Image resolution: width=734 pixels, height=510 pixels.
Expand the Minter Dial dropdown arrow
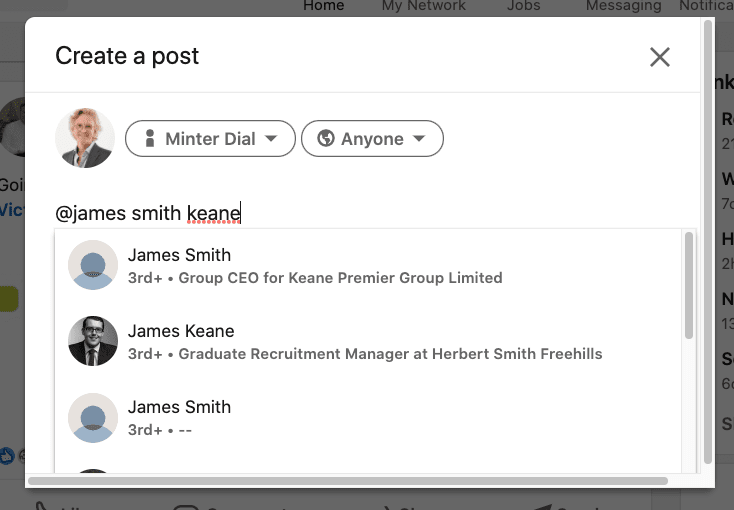pyautogui.click(x=271, y=139)
